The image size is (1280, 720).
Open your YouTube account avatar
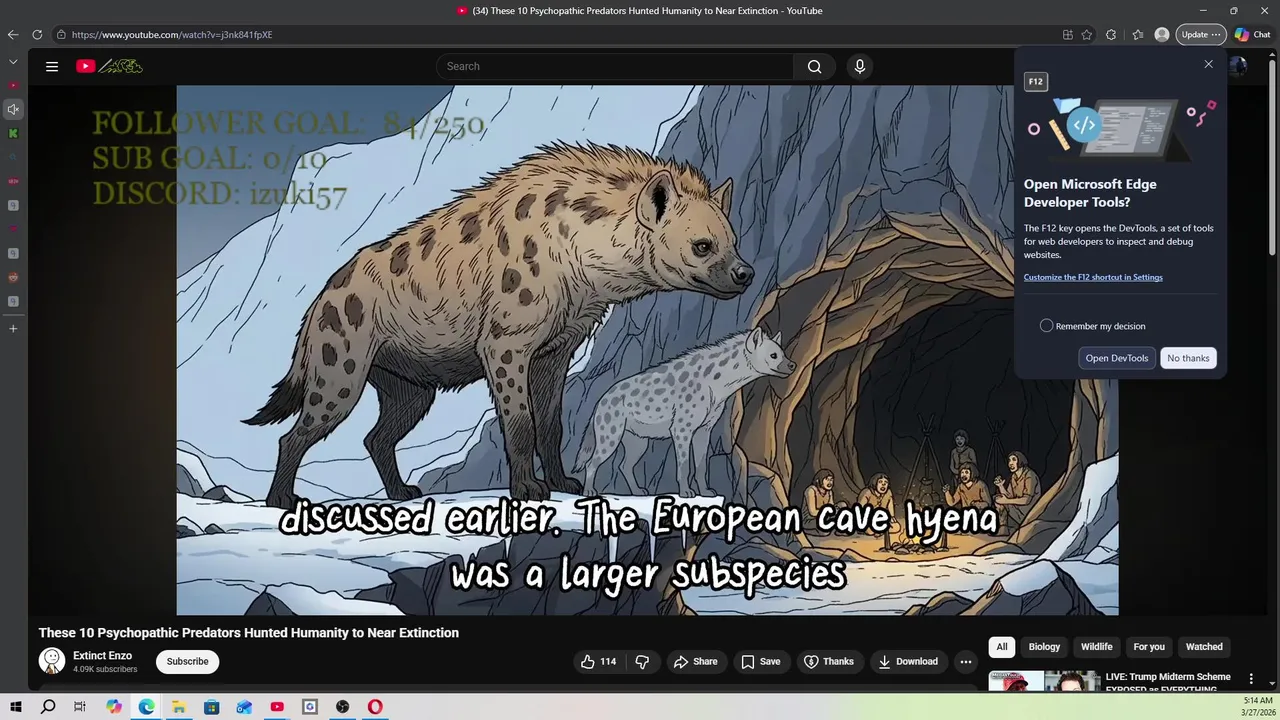[x=1238, y=66]
